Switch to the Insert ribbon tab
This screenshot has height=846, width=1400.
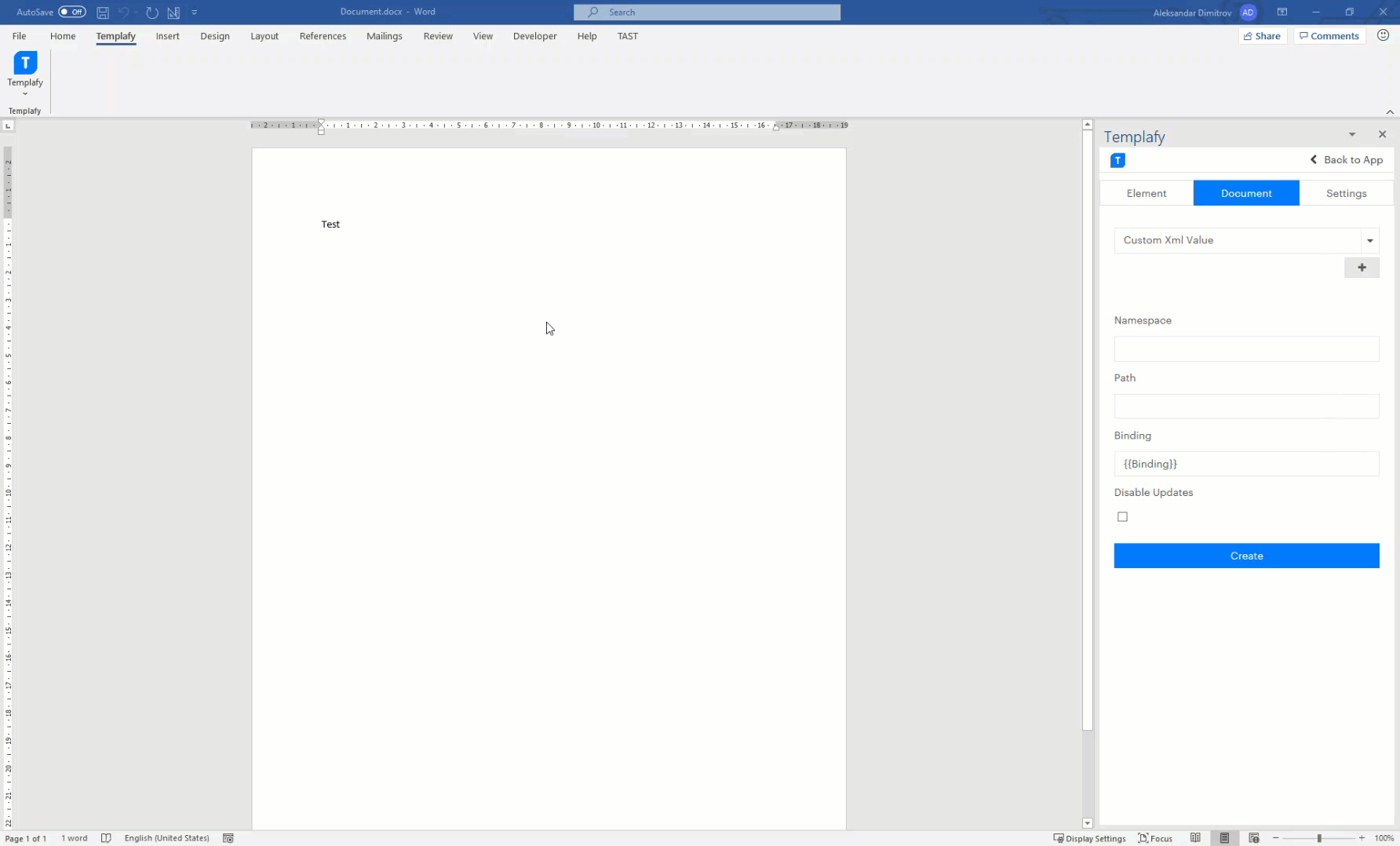pos(167,36)
